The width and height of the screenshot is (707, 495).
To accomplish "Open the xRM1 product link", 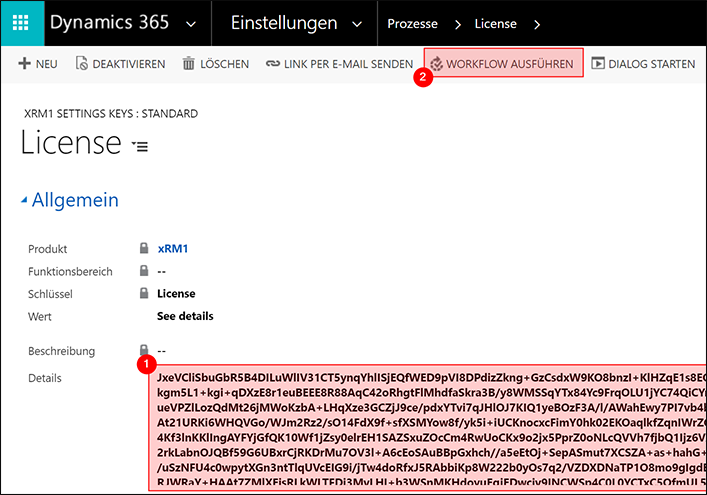I will click(173, 248).
